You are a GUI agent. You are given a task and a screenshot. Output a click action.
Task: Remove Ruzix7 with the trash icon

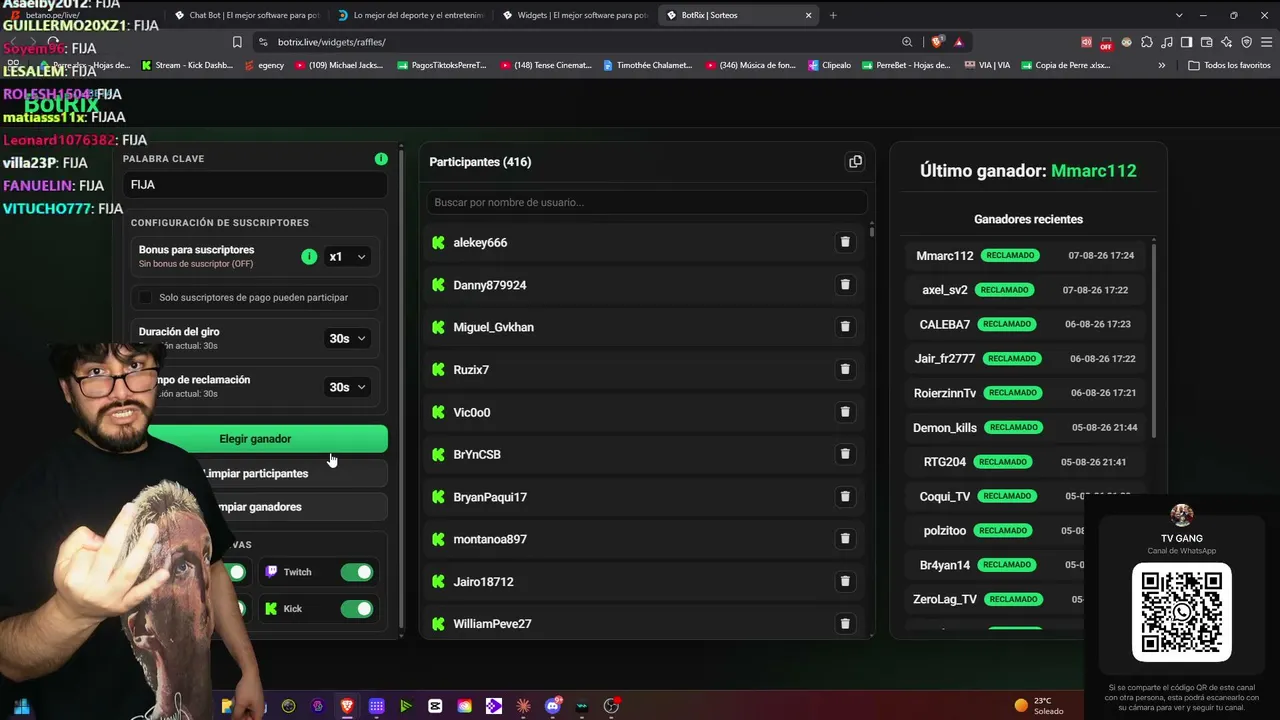pyautogui.click(x=845, y=369)
